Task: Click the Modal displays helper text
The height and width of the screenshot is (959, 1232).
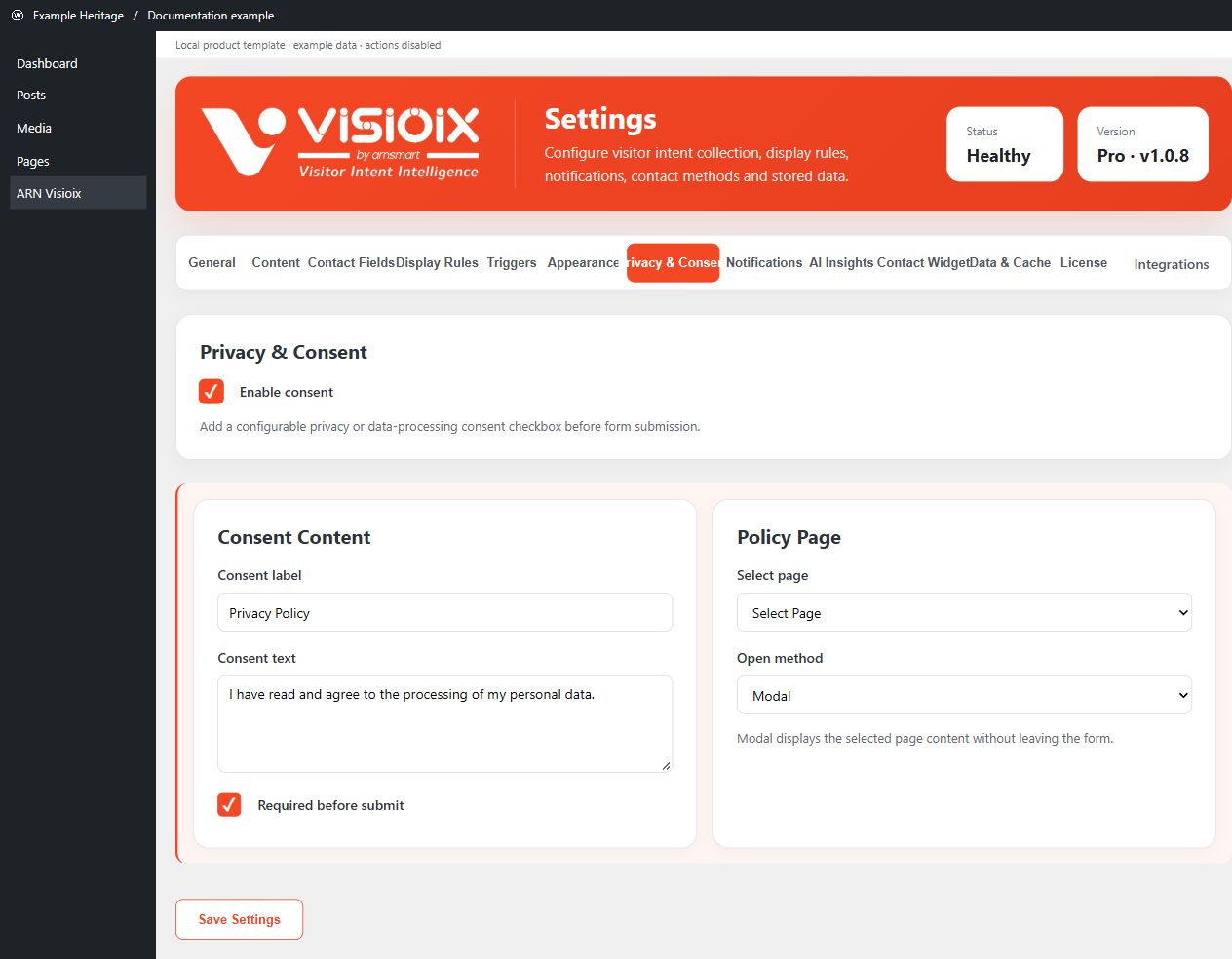Action: 925,739
